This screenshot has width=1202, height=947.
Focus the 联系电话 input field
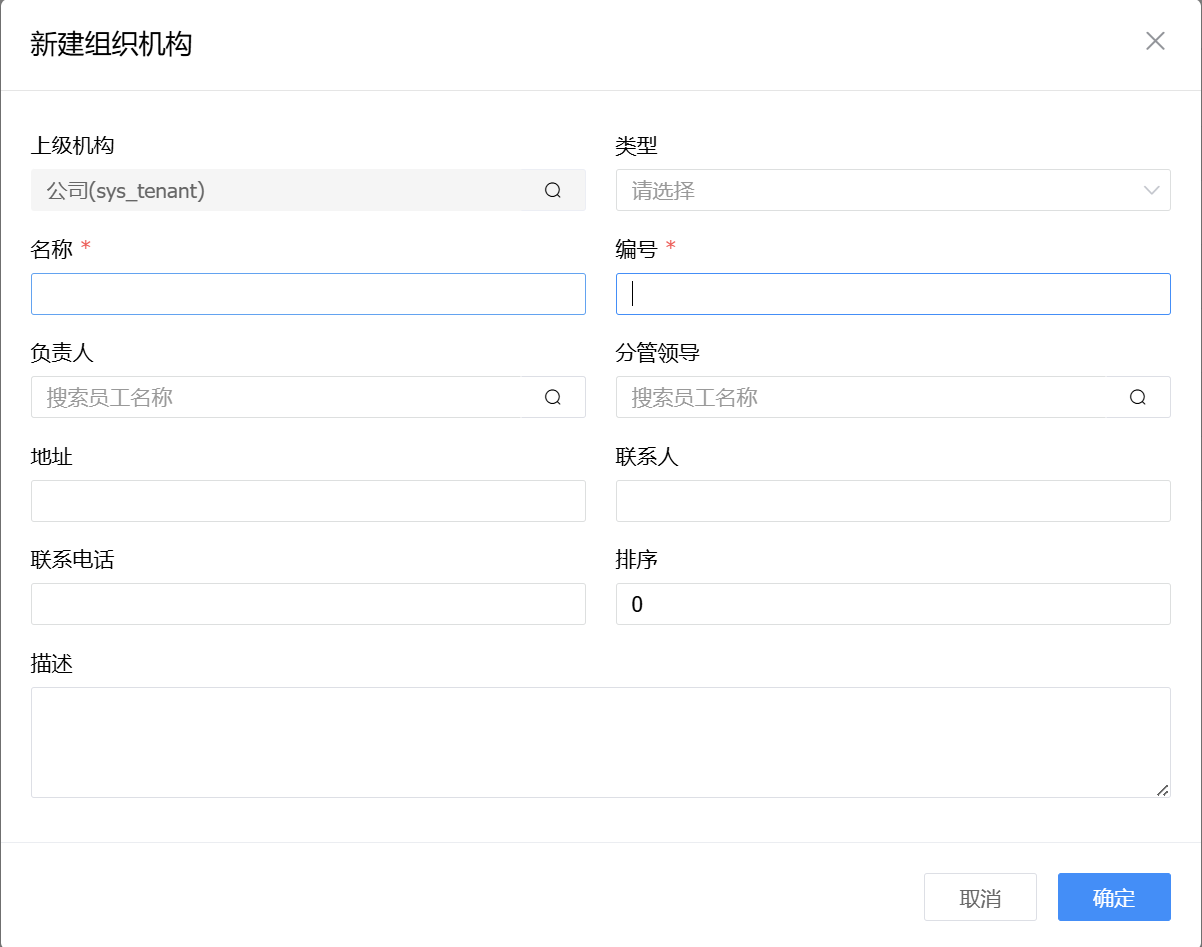(x=308, y=604)
